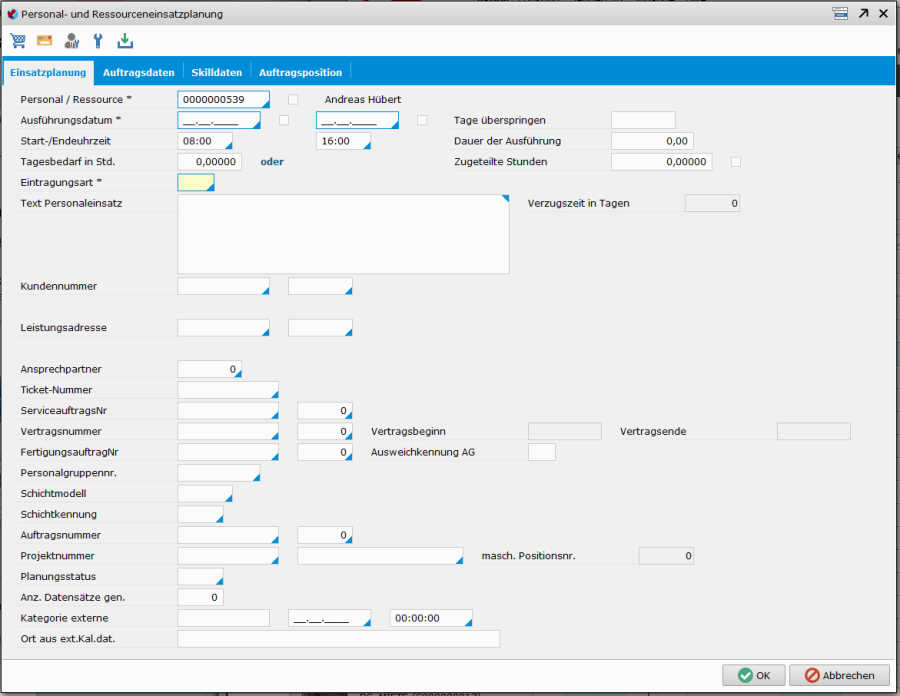Click the shopping cart toolbar icon
900x696 pixels.
(x=18, y=41)
